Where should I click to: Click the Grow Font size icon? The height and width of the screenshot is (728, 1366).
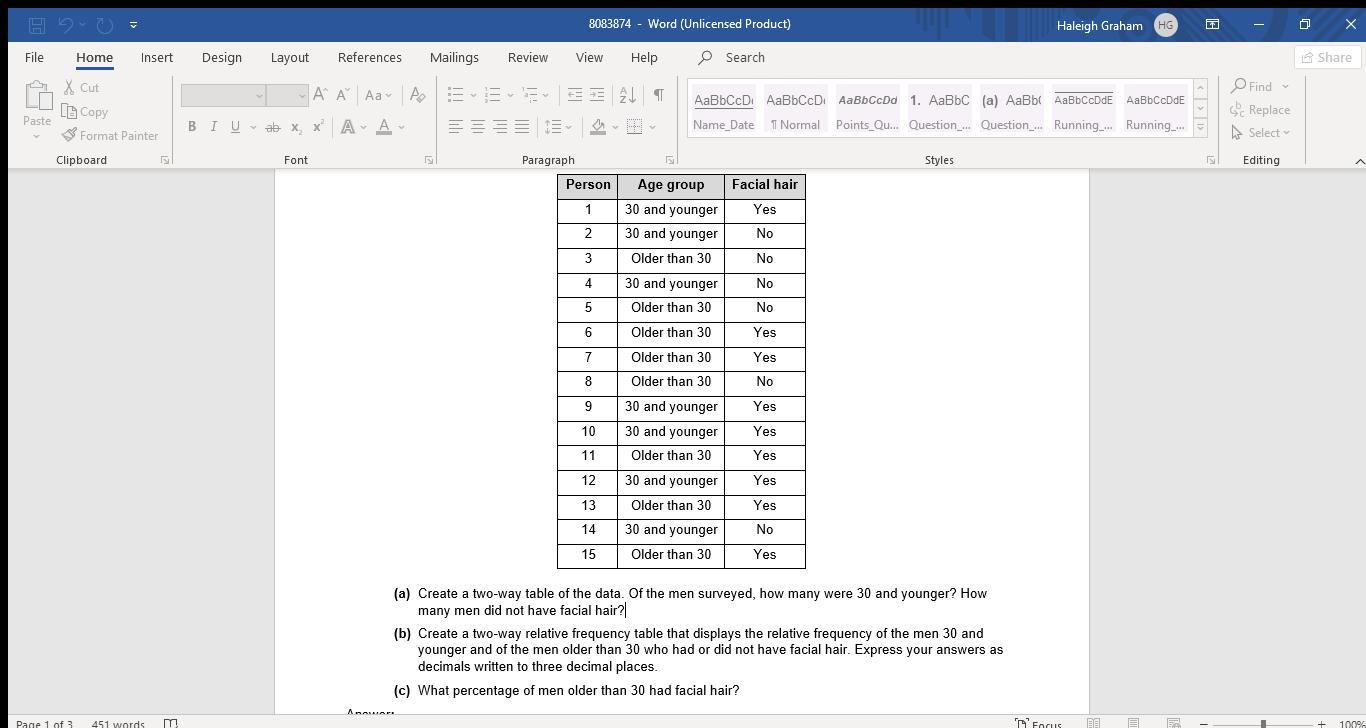(320, 95)
